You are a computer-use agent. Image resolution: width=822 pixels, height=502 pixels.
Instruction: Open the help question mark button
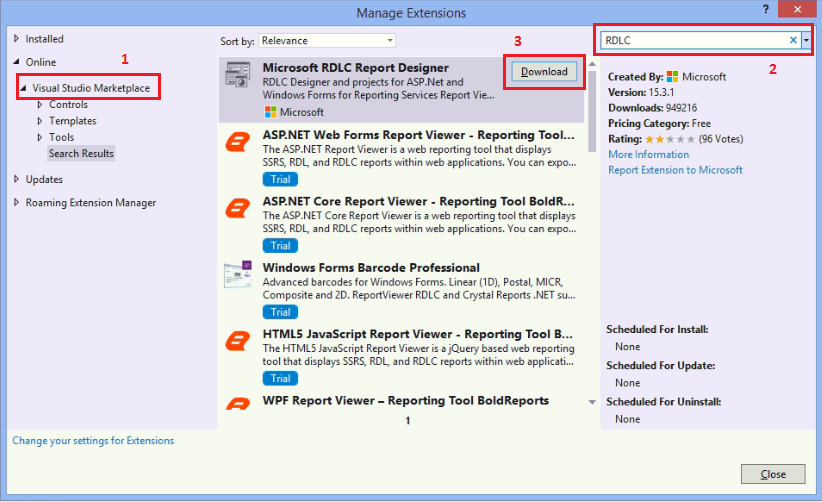[766, 9]
